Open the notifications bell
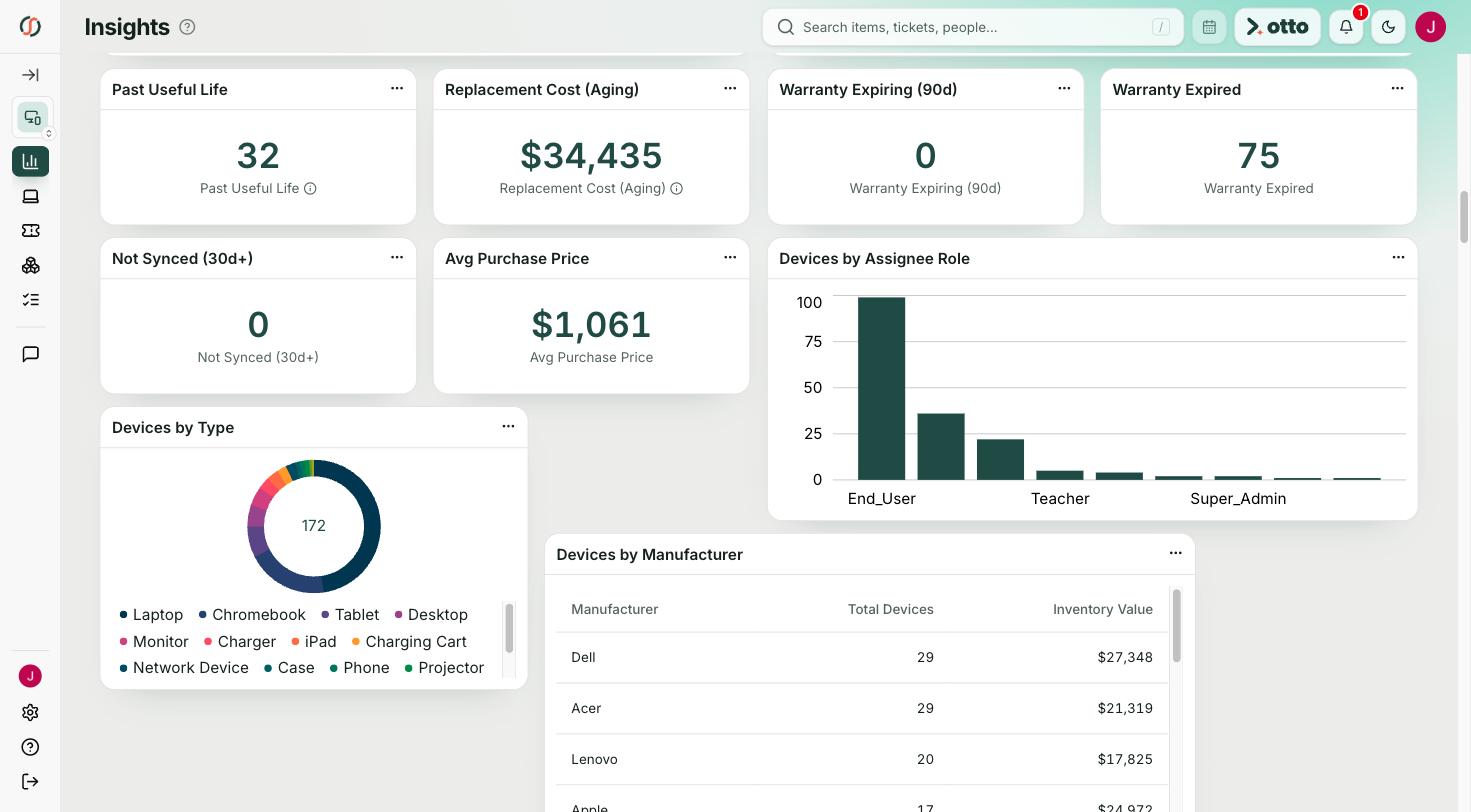The height and width of the screenshot is (812, 1471). coord(1346,27)
